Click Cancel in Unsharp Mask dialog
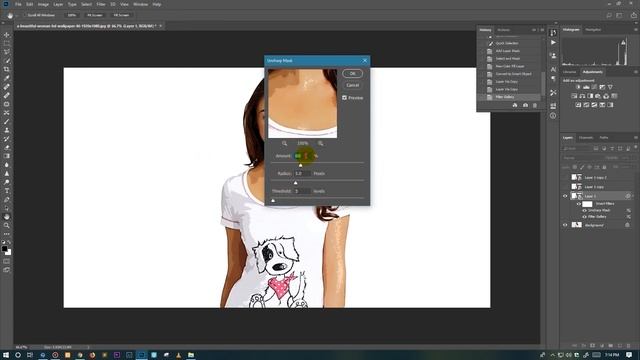The image size is (640, 360). click(x=353, y=85)
